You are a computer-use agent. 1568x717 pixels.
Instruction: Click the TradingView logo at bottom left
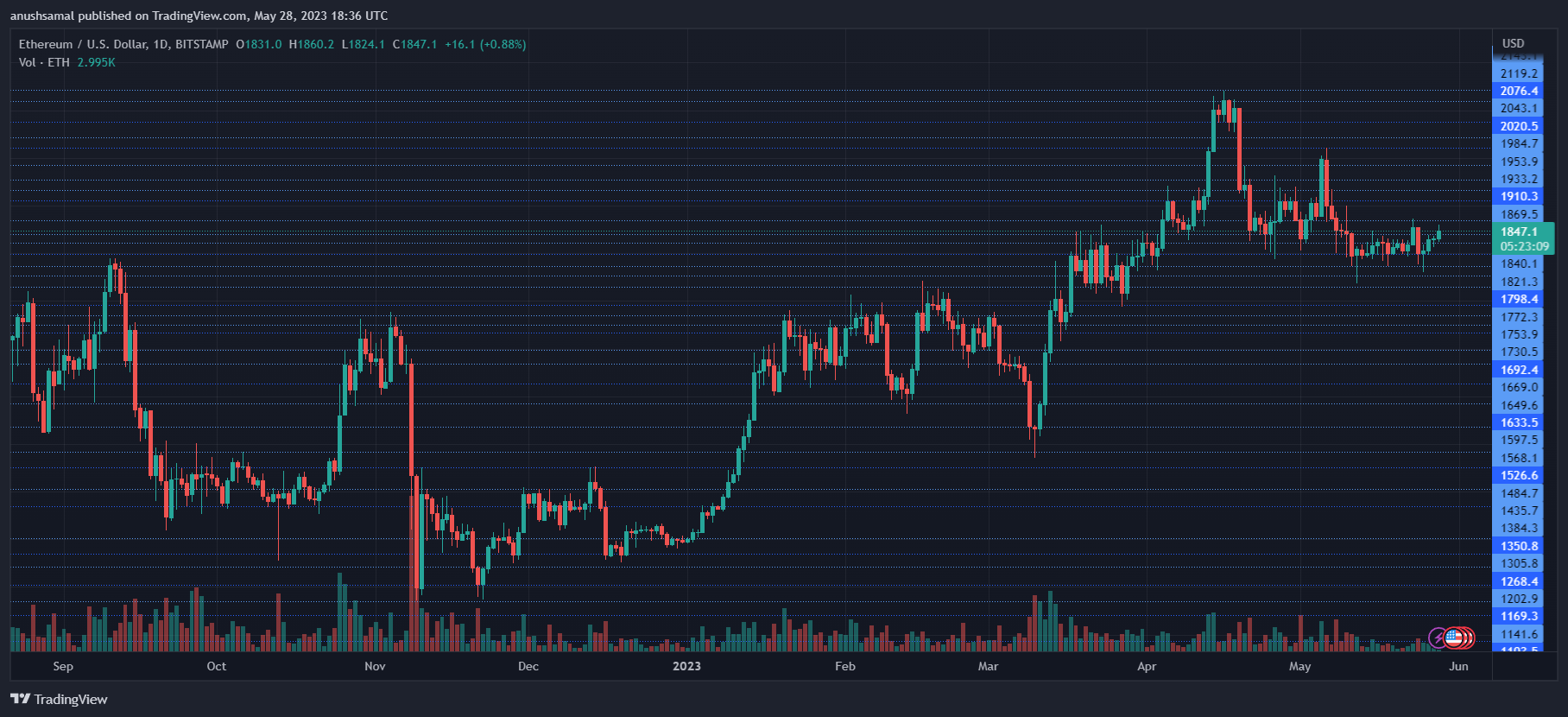[x=59, y=699]
